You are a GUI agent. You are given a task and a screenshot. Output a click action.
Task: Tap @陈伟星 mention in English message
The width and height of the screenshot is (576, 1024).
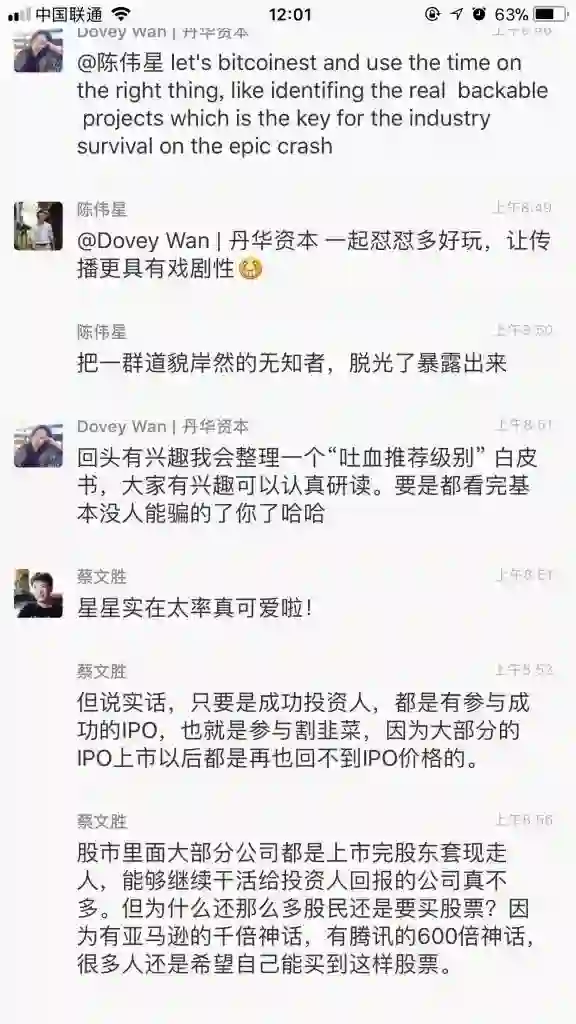(120, 63)
